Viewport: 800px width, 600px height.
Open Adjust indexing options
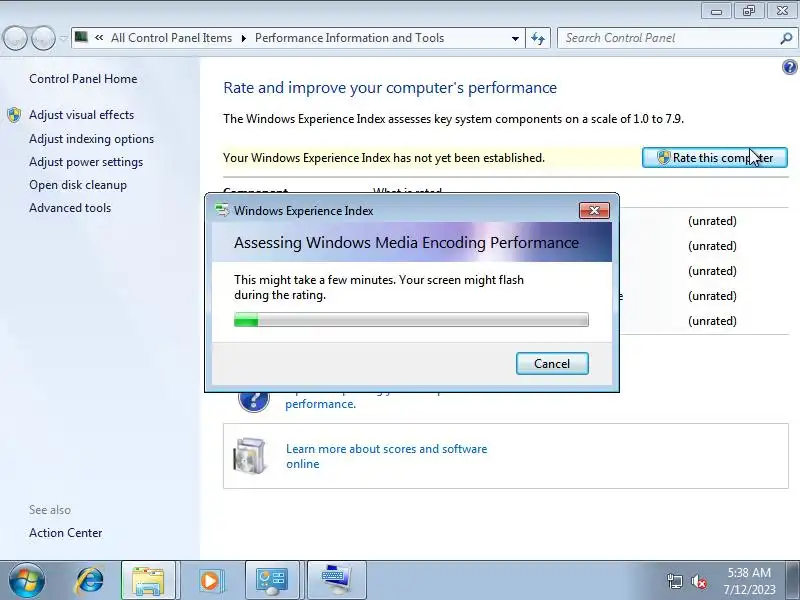[x=91, y=139]
